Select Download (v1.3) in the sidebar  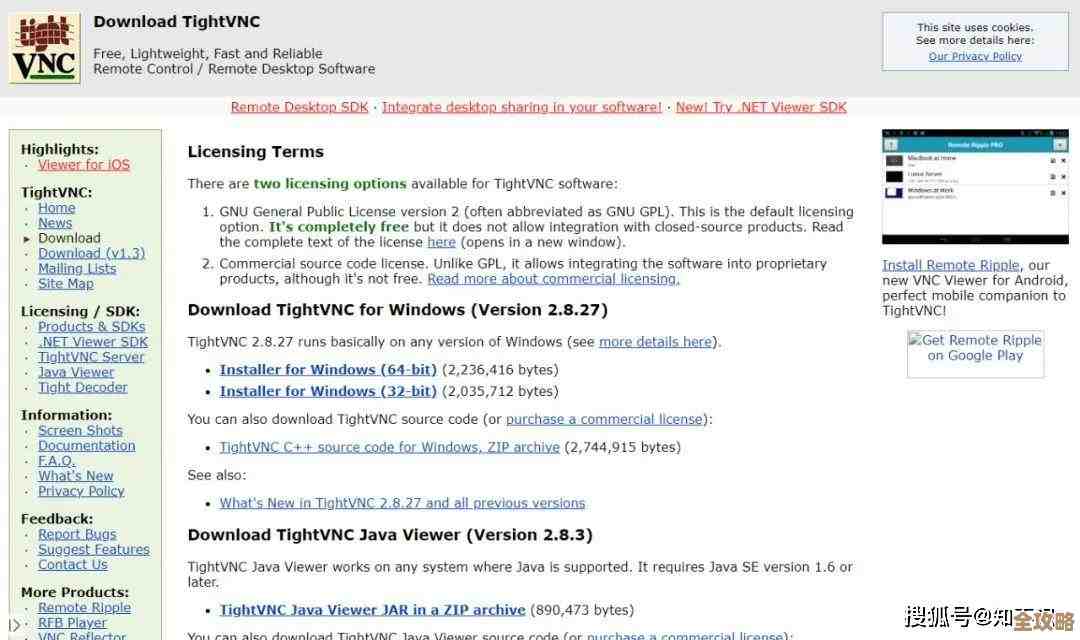point(91,253)
